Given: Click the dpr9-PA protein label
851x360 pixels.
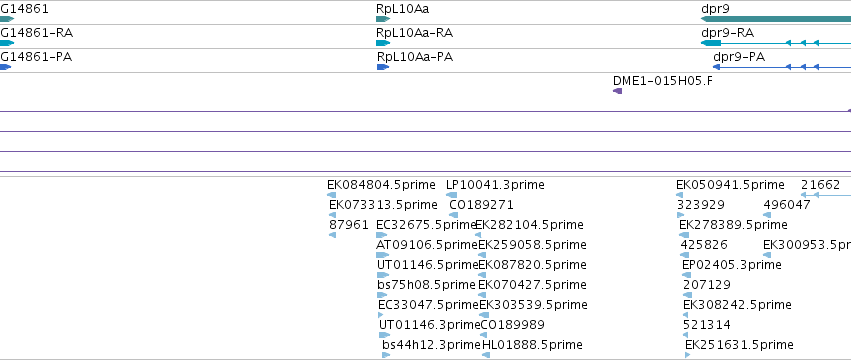Looking at the screenshot, I should [739, 57].
